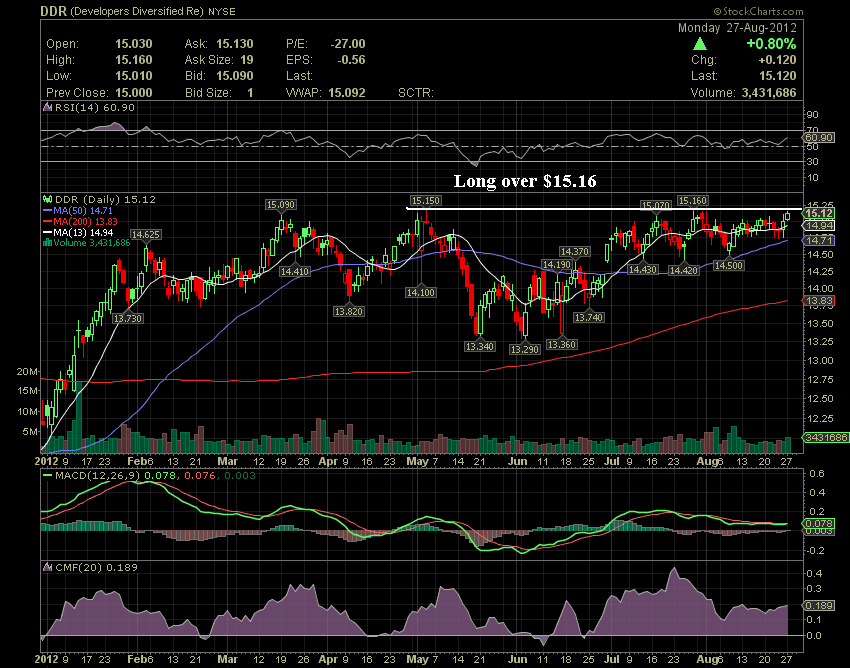Click the +0.80% percent change value
Viewport: 850px width, 668px height.
pos(771,43)
